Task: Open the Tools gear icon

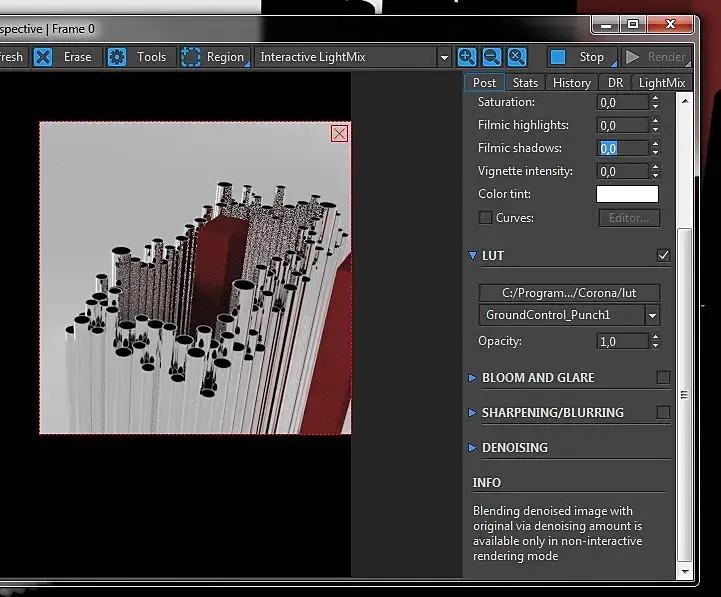Action: tap(117, 57)
